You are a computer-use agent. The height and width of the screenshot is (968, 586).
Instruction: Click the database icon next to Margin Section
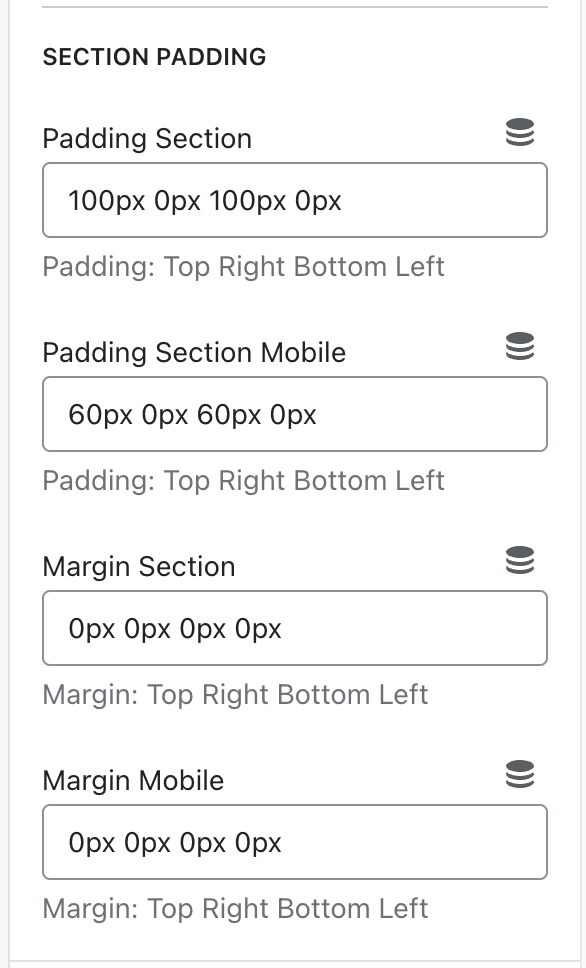pyautogui.click(x=519, y=561)
